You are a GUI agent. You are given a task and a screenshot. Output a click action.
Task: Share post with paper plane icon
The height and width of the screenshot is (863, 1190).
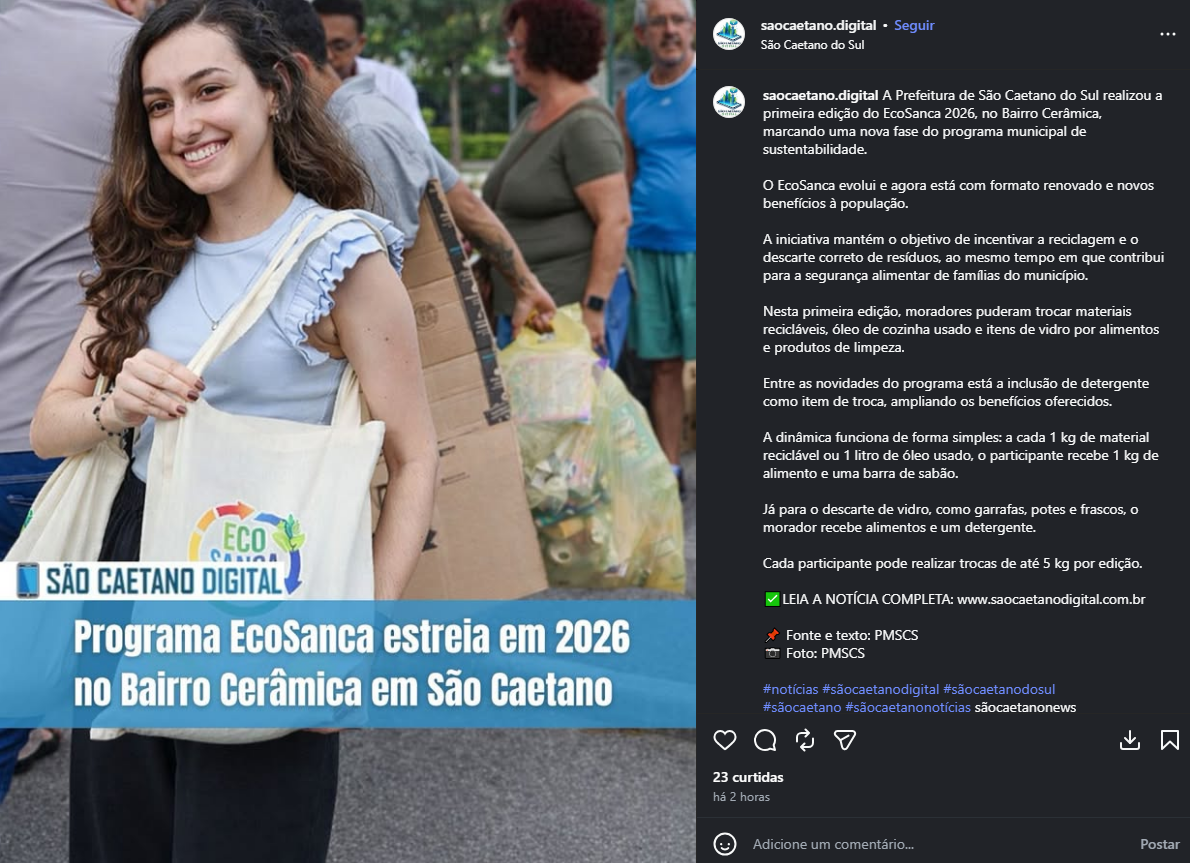[845, 740]
